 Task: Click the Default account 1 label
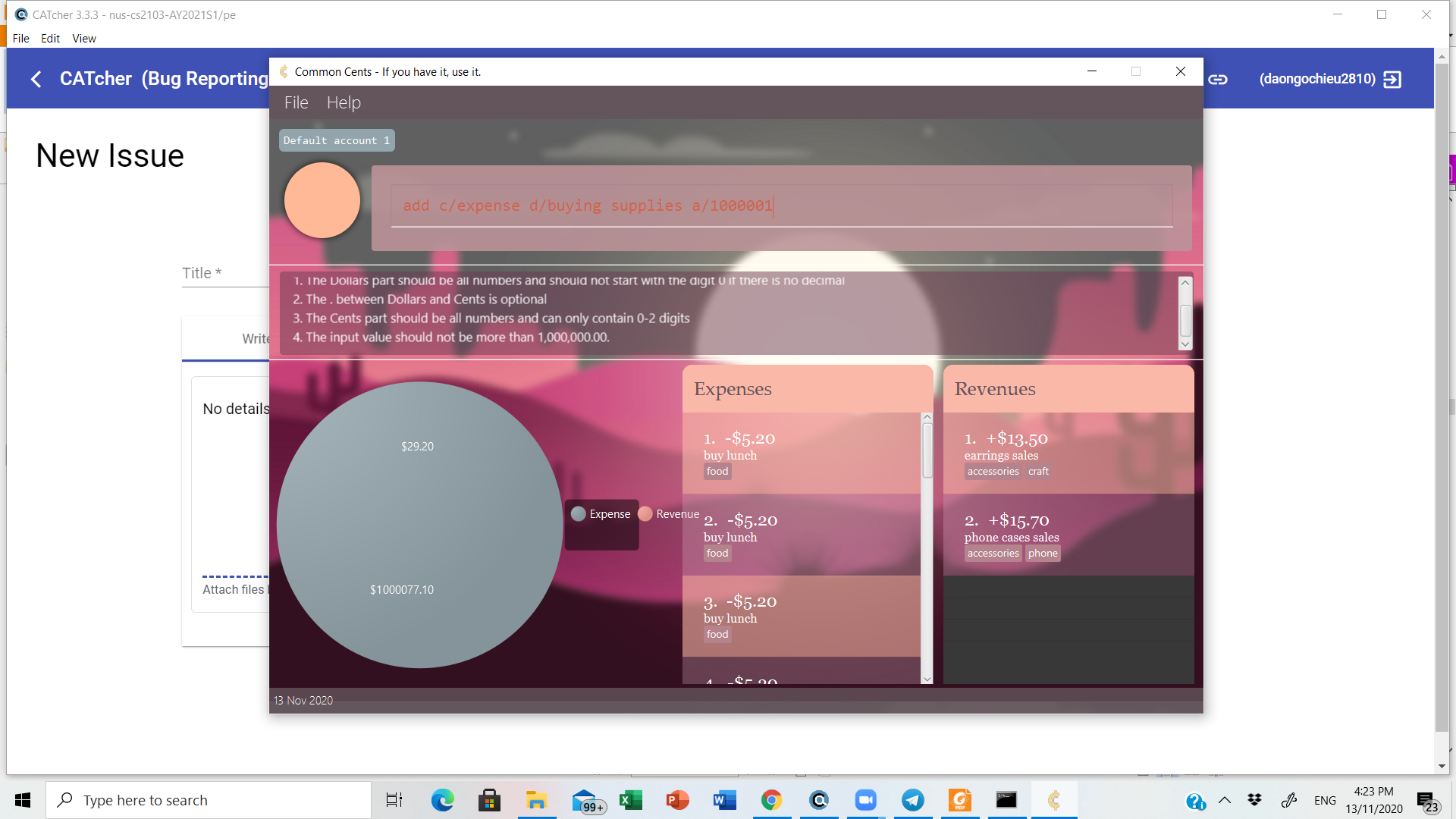point(336,140)
